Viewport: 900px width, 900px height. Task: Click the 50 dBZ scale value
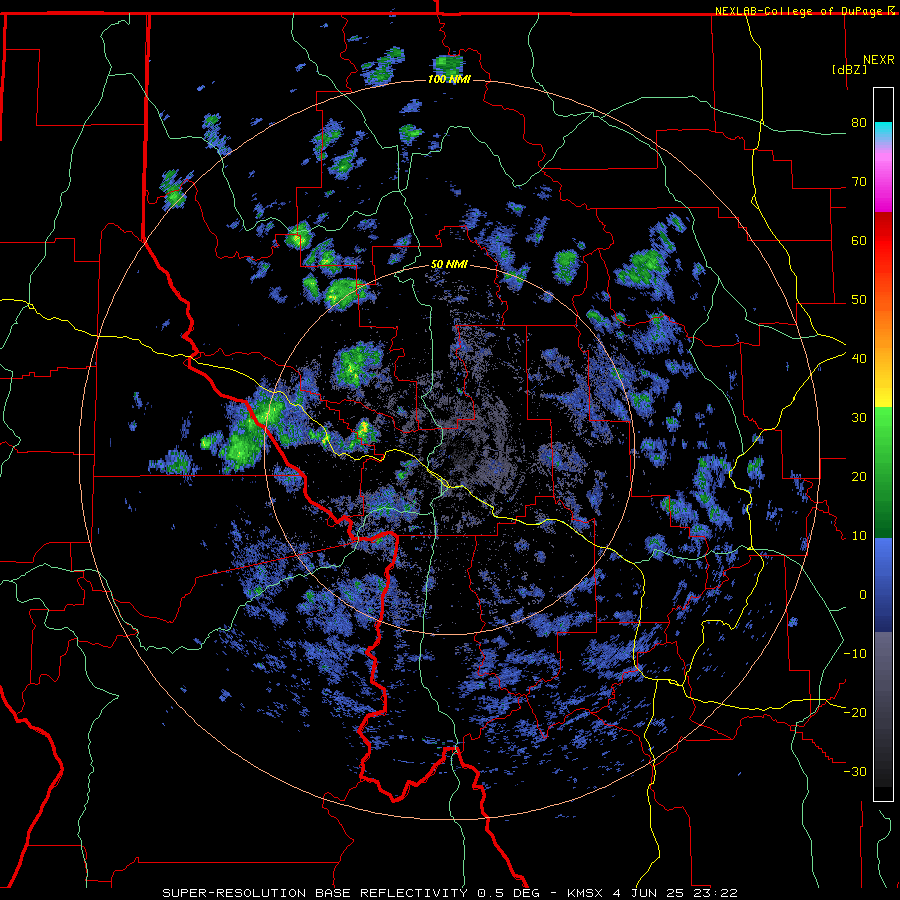(x=859, y=300)
